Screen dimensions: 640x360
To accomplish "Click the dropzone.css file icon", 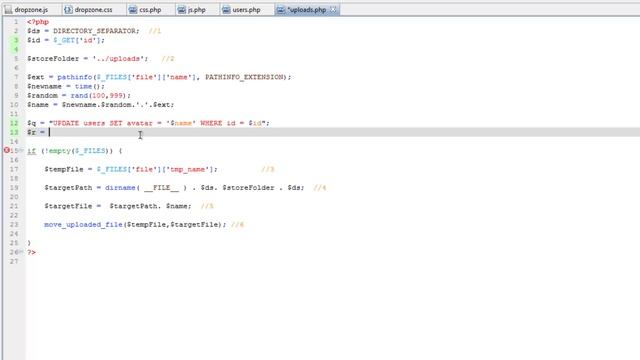I will (x=68, y=9).
